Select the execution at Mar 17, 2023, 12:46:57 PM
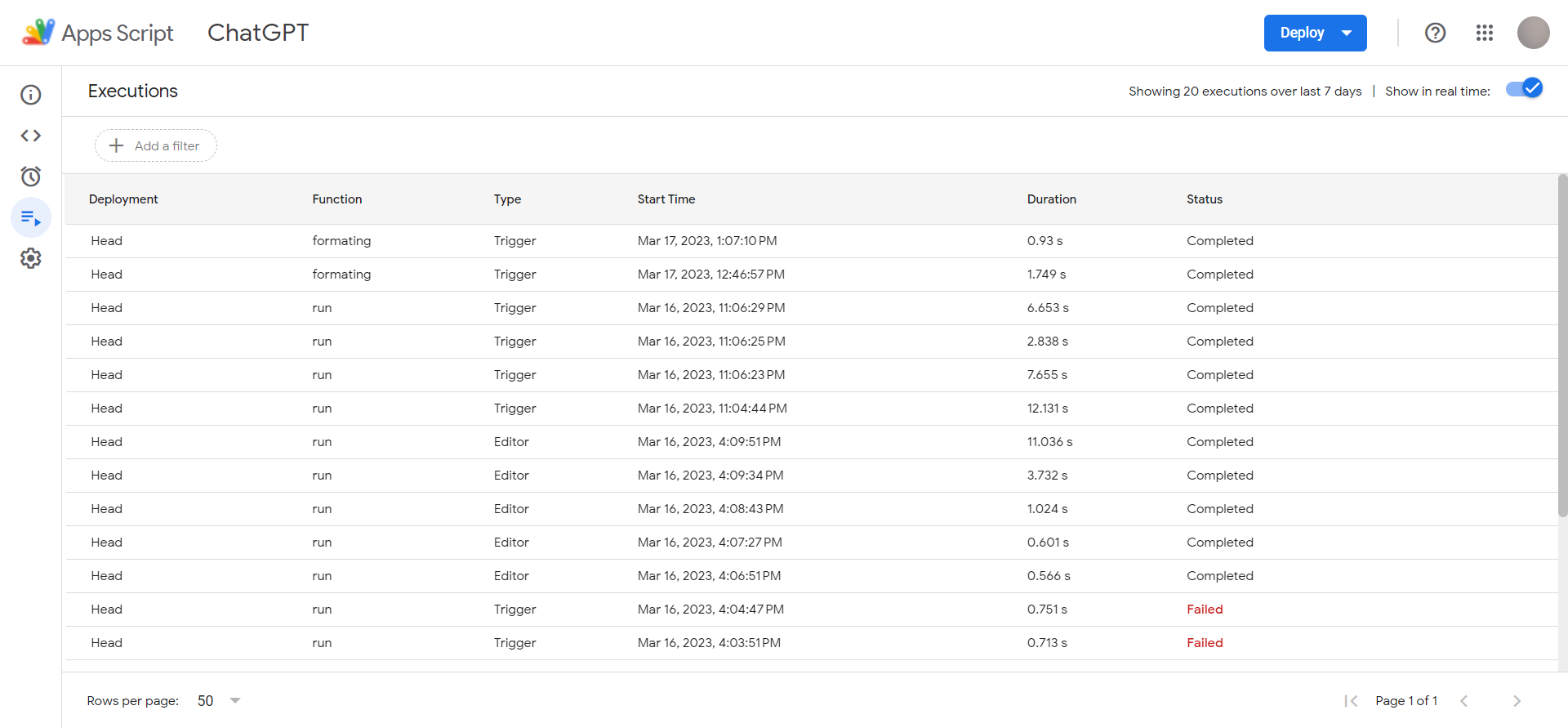Image resolution: width=1568 pixels, height=728 pixels. (x=810, y=275)
